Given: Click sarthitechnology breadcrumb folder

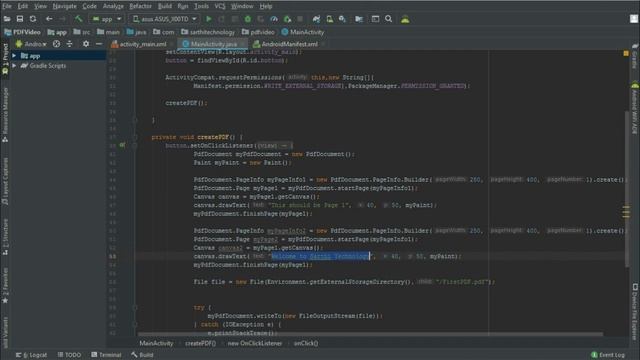Looking at the screenshot, I should click(x=208, y=32).
